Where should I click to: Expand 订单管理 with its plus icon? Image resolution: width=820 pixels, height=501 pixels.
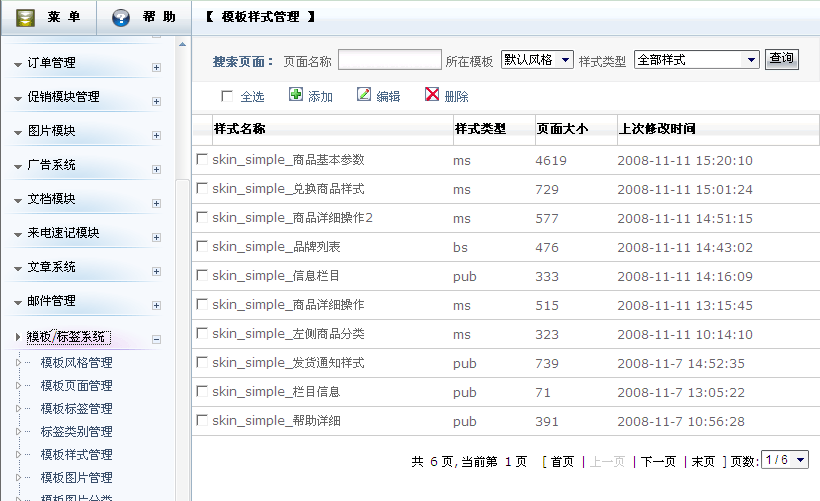pyautogui.click(x=156, y=67)
